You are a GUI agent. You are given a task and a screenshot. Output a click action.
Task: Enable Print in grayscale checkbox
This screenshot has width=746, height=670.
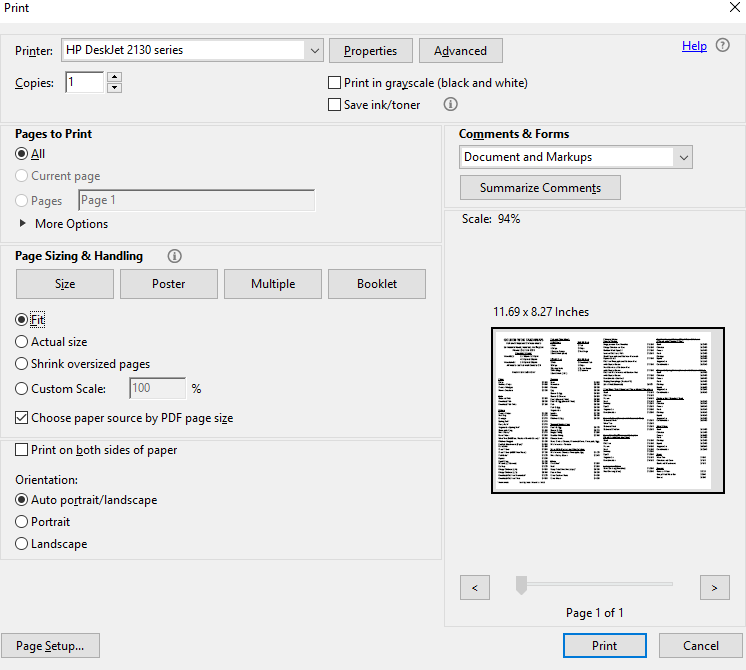(x=335, y=83)
